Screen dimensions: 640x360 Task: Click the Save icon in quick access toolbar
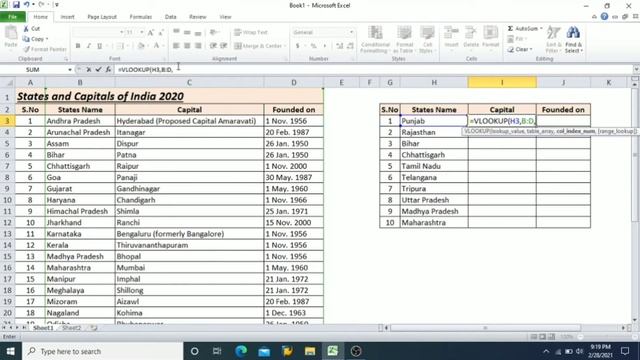(16, 5)
